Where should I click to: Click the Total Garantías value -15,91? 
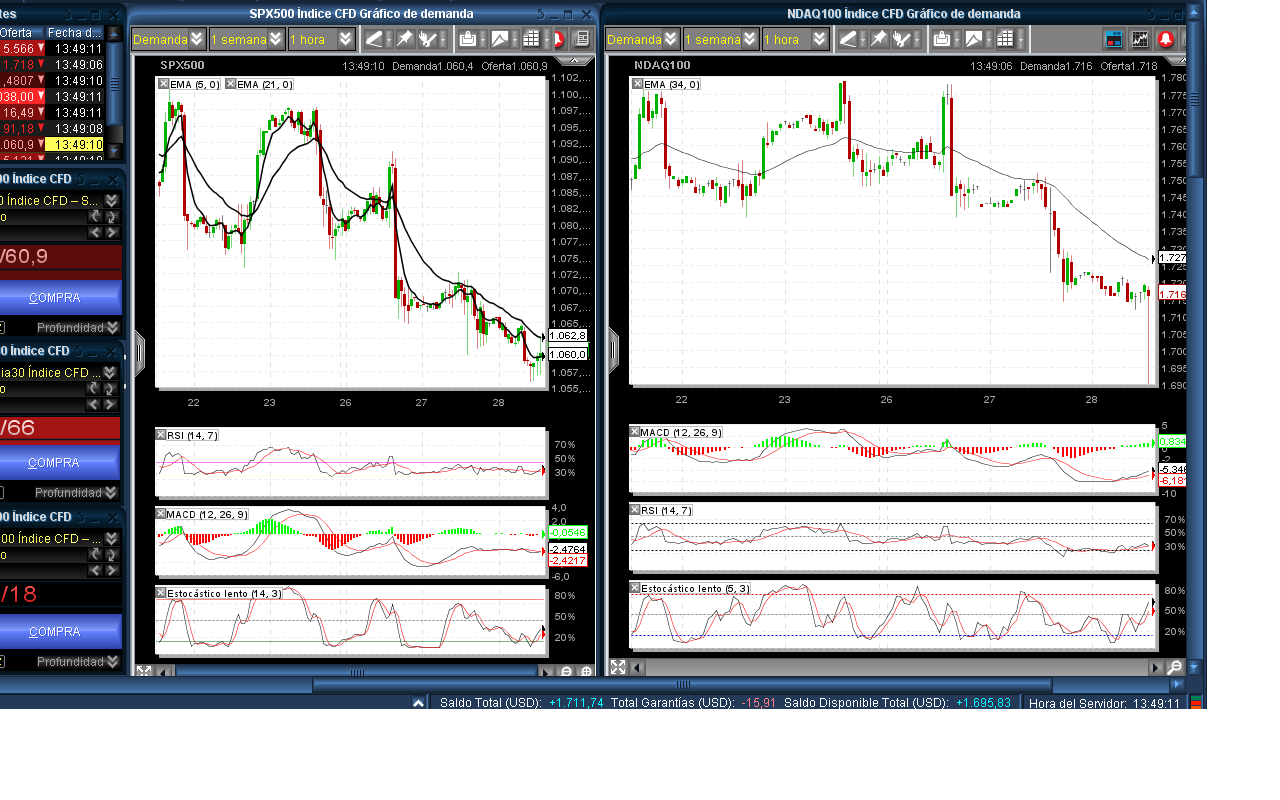[x=758, y=703]
